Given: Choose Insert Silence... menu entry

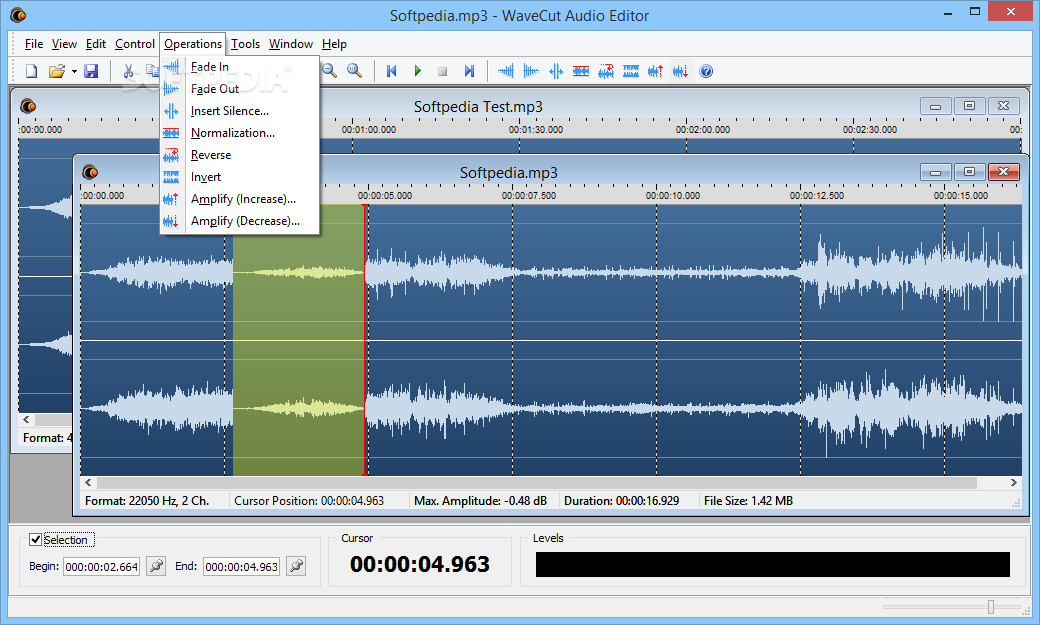Looking at the screenshot, I should 239,111.
